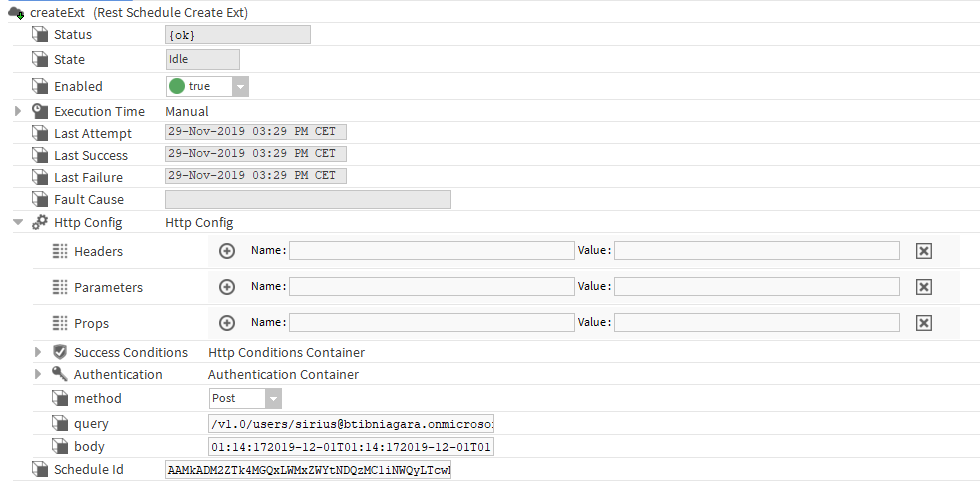980x489 pixels.
Task: Expand the Authentication container
Action: pyautogui.click(x=39, y=374)
